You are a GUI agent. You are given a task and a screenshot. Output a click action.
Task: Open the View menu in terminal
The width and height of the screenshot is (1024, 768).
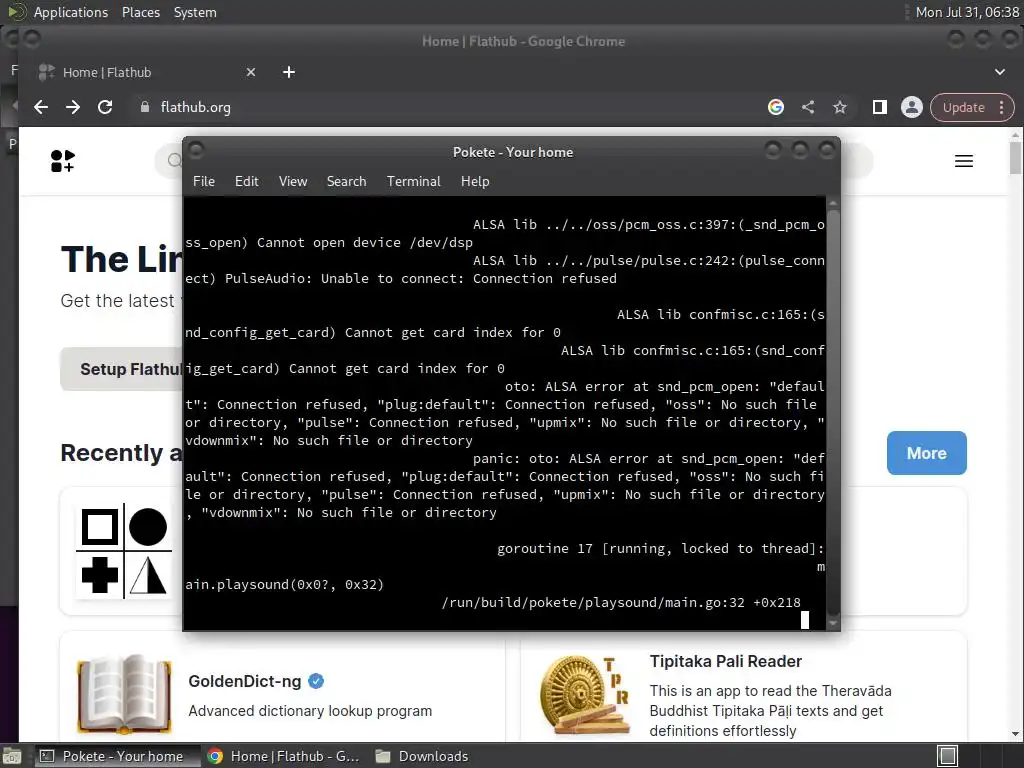[293, 182]
